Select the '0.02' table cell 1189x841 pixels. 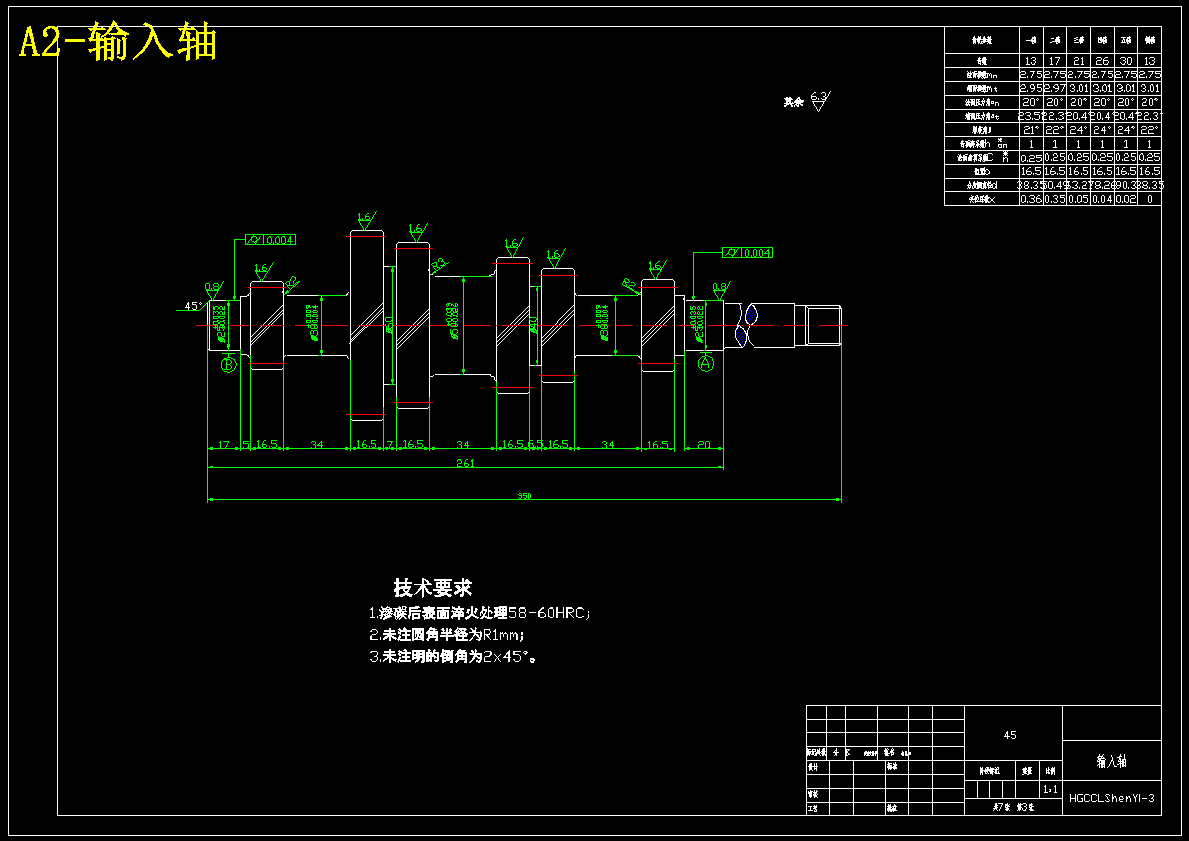1126,199
